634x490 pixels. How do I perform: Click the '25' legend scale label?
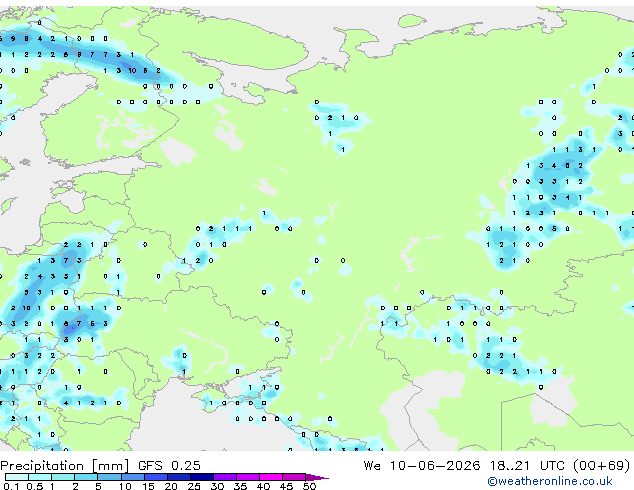(x=194, y=486)
